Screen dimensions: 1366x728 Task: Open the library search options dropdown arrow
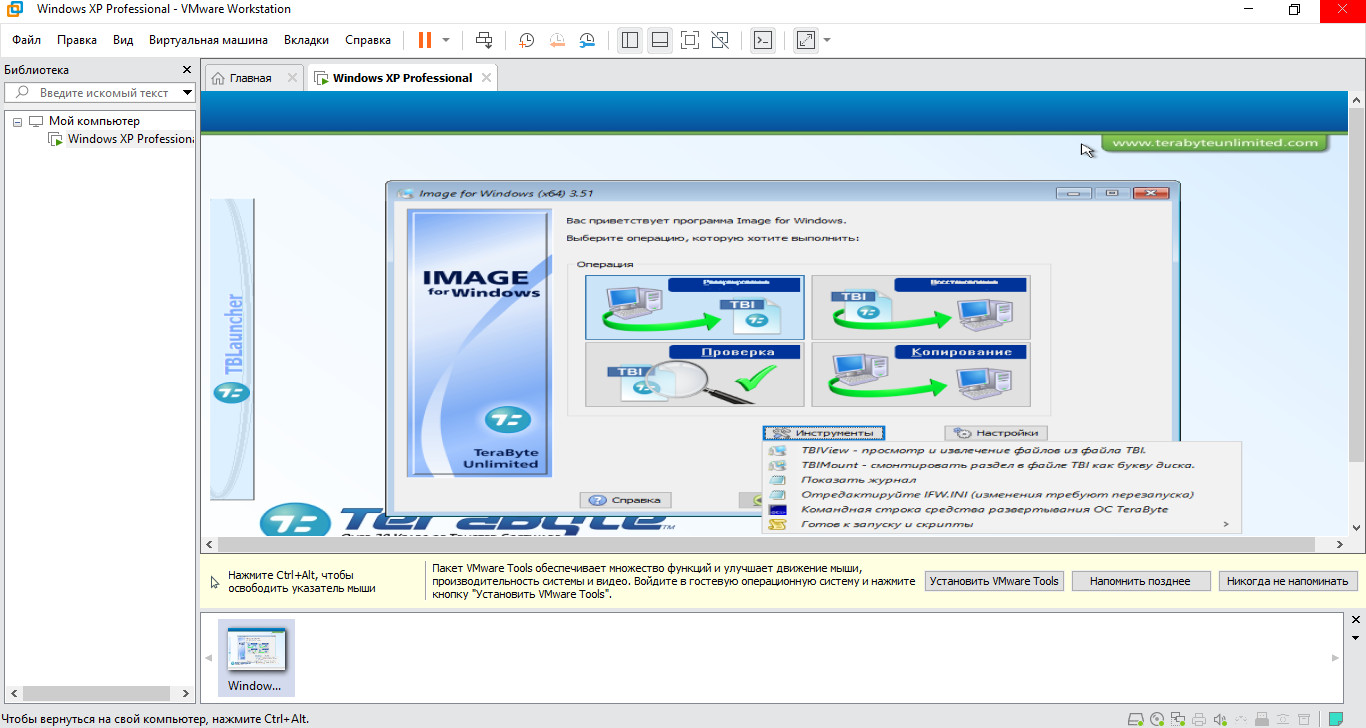click(188, 93)
